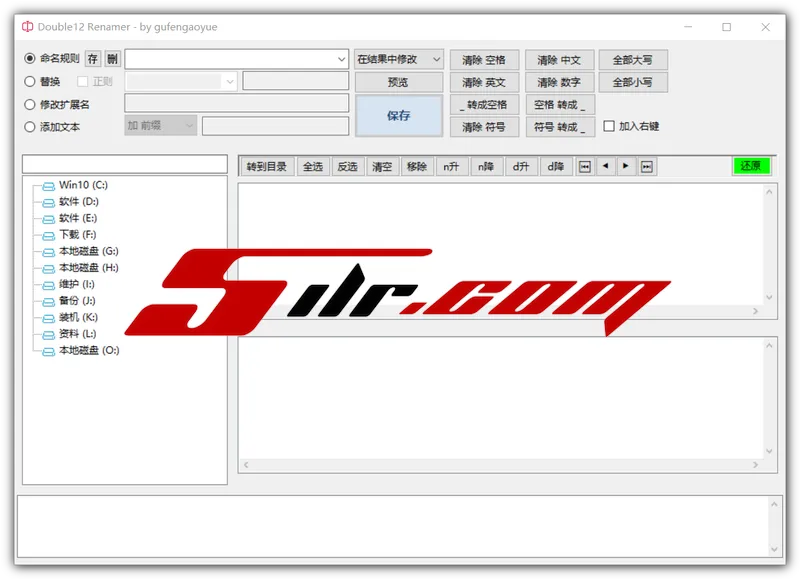The height and width of the screenshot is (579, 800).
Task: Click the 转到目录 toolbar button
Action: [266, 167]
